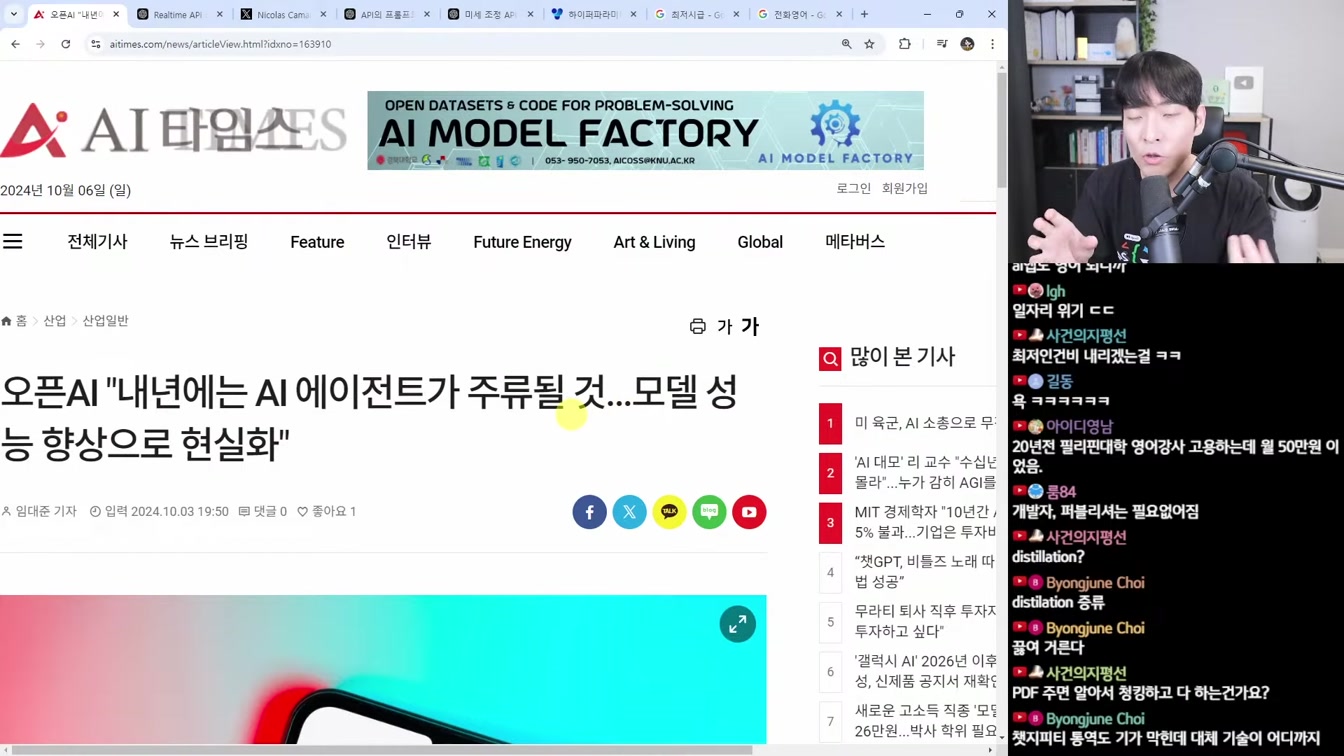Open a new browser tab
This screenshot has height=756, width=1344.
(864, 14)
